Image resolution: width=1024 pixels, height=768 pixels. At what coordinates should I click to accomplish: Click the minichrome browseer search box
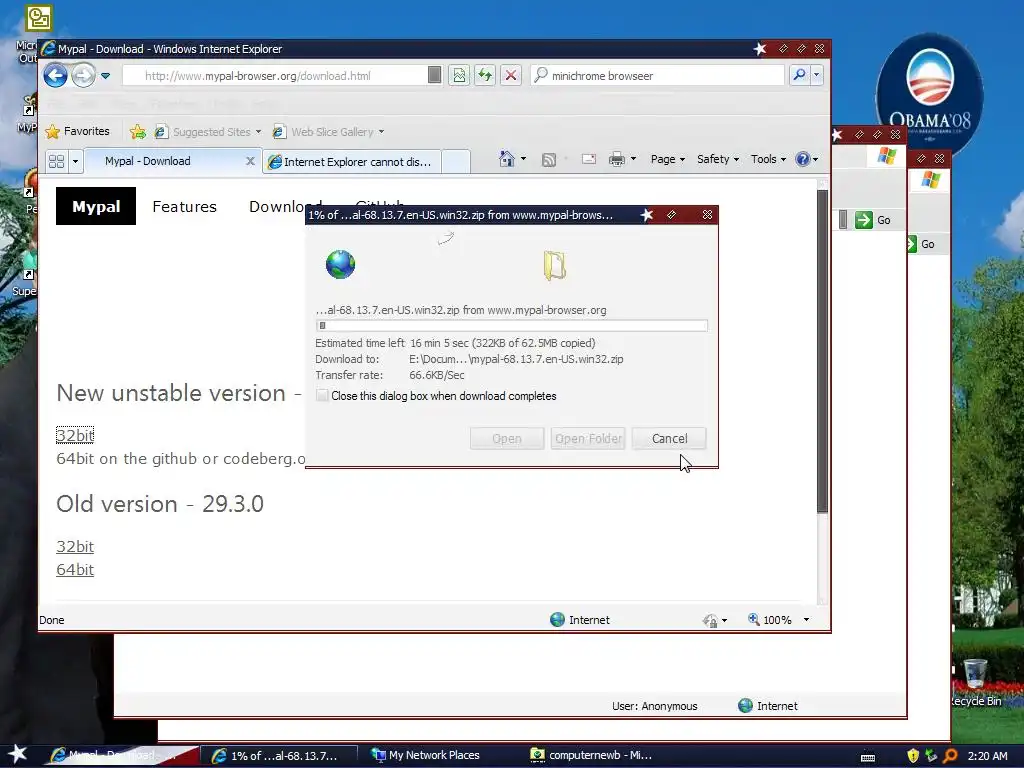pyautogui.click(x=657, y=76)
